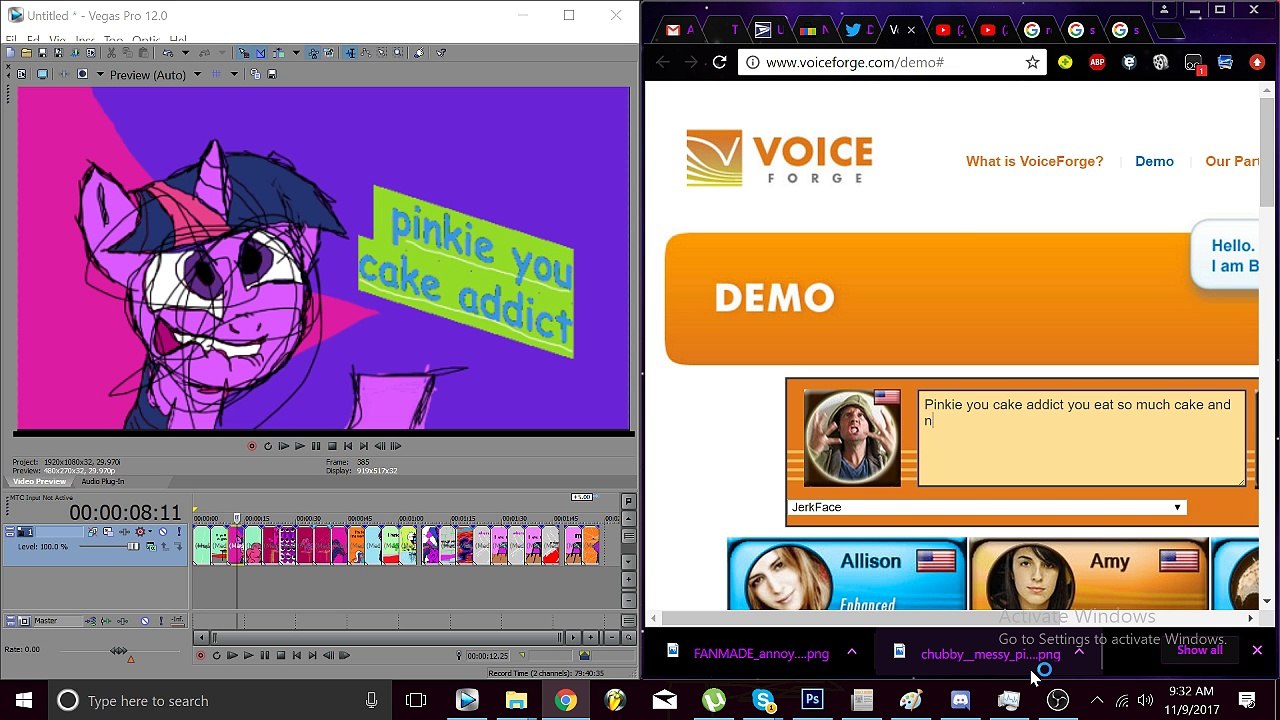Expand the preview overlays grid dropdown arrow
This screenshot has width=1280, height=720.
pyautogui.click(x=234, y=74)
